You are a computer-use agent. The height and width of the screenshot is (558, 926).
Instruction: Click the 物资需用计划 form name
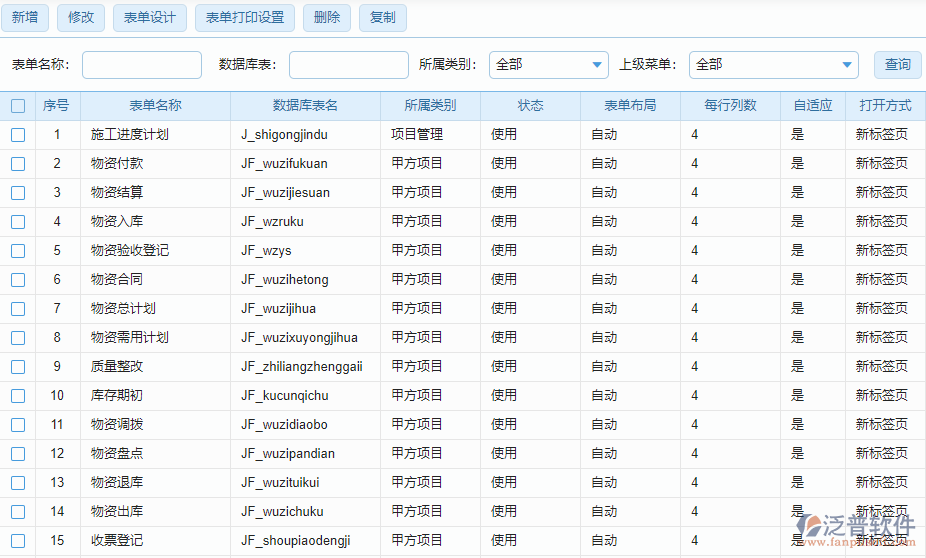[x=129, y=337]
